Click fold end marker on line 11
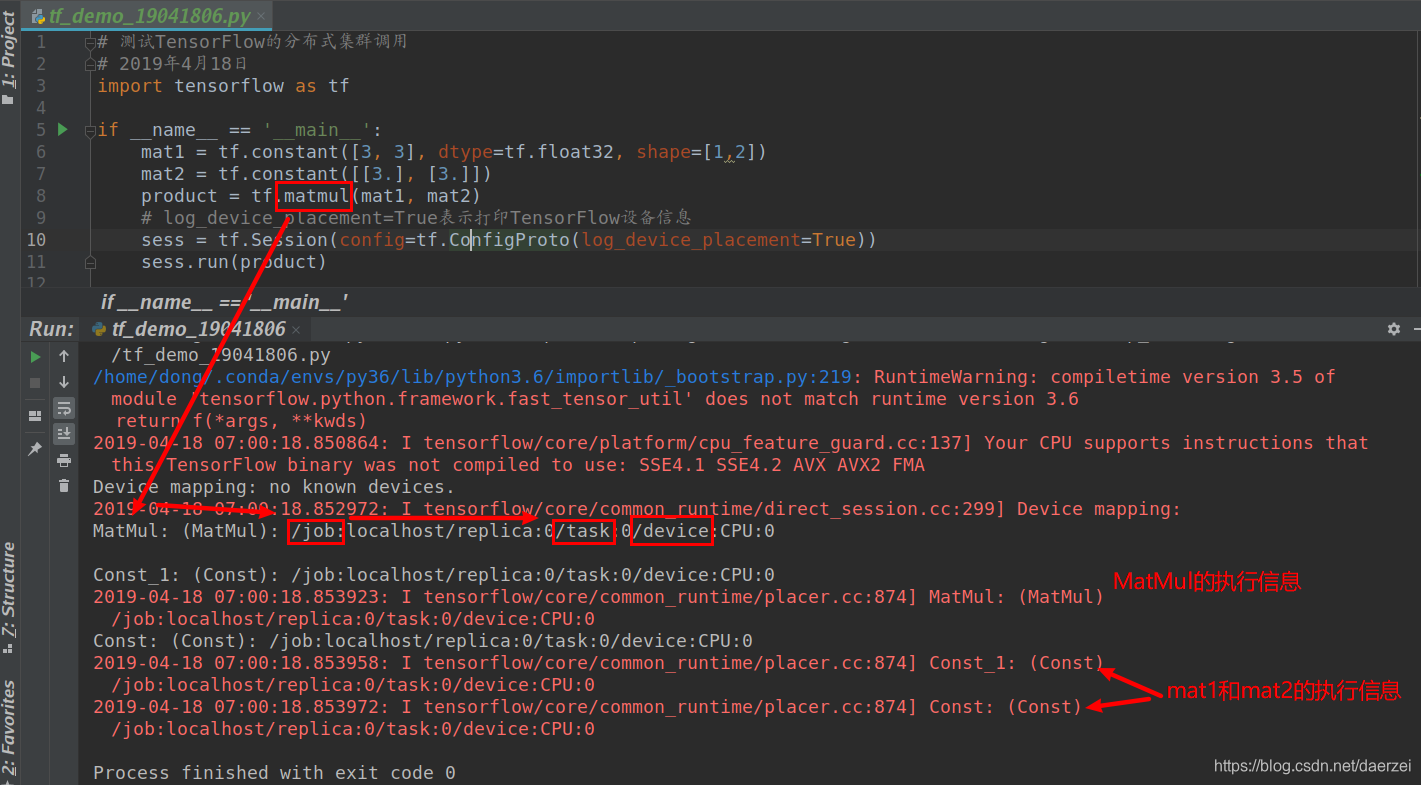 [x=90, y=262]
